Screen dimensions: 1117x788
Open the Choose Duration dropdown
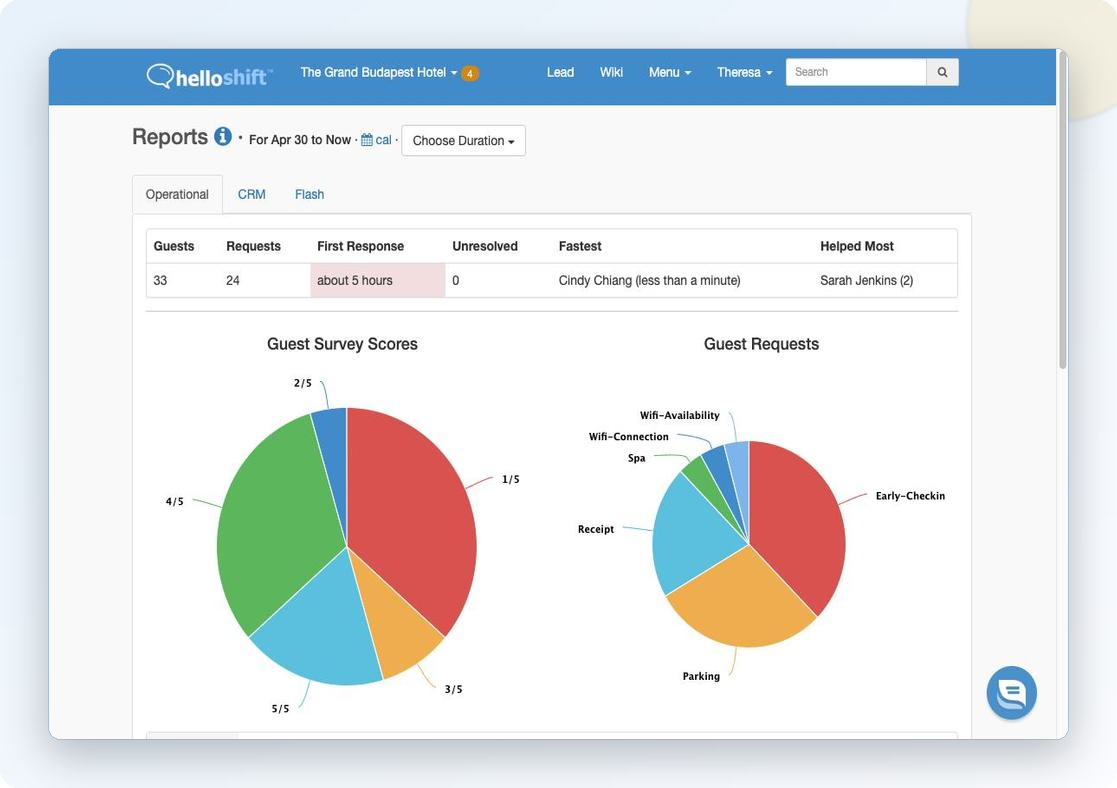point(464,140)
